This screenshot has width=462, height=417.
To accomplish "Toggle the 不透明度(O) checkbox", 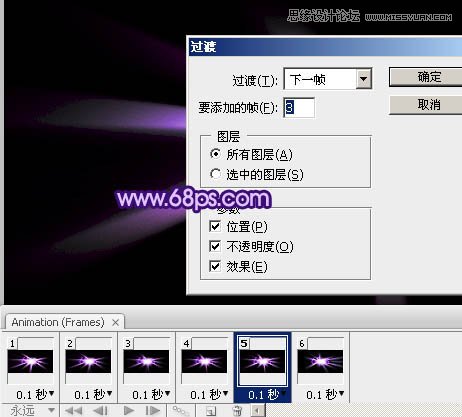I will pos(215,246).
